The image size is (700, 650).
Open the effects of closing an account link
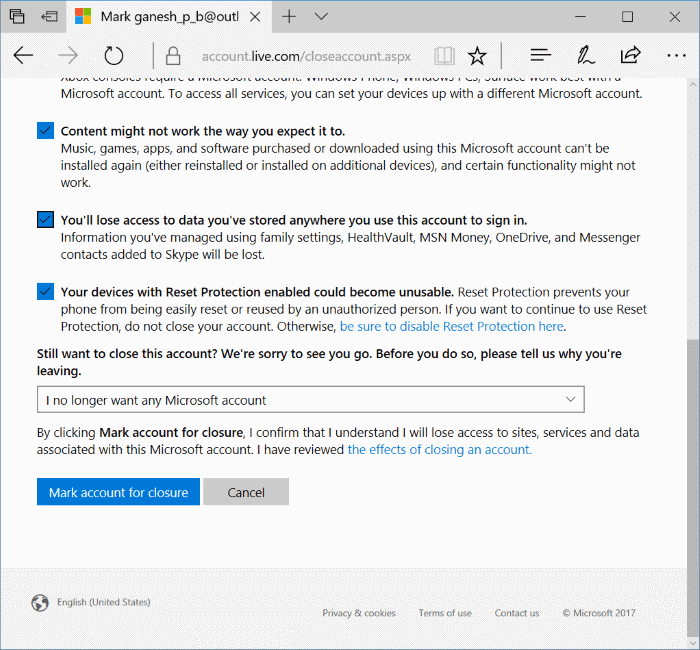[x=440, y=450]
